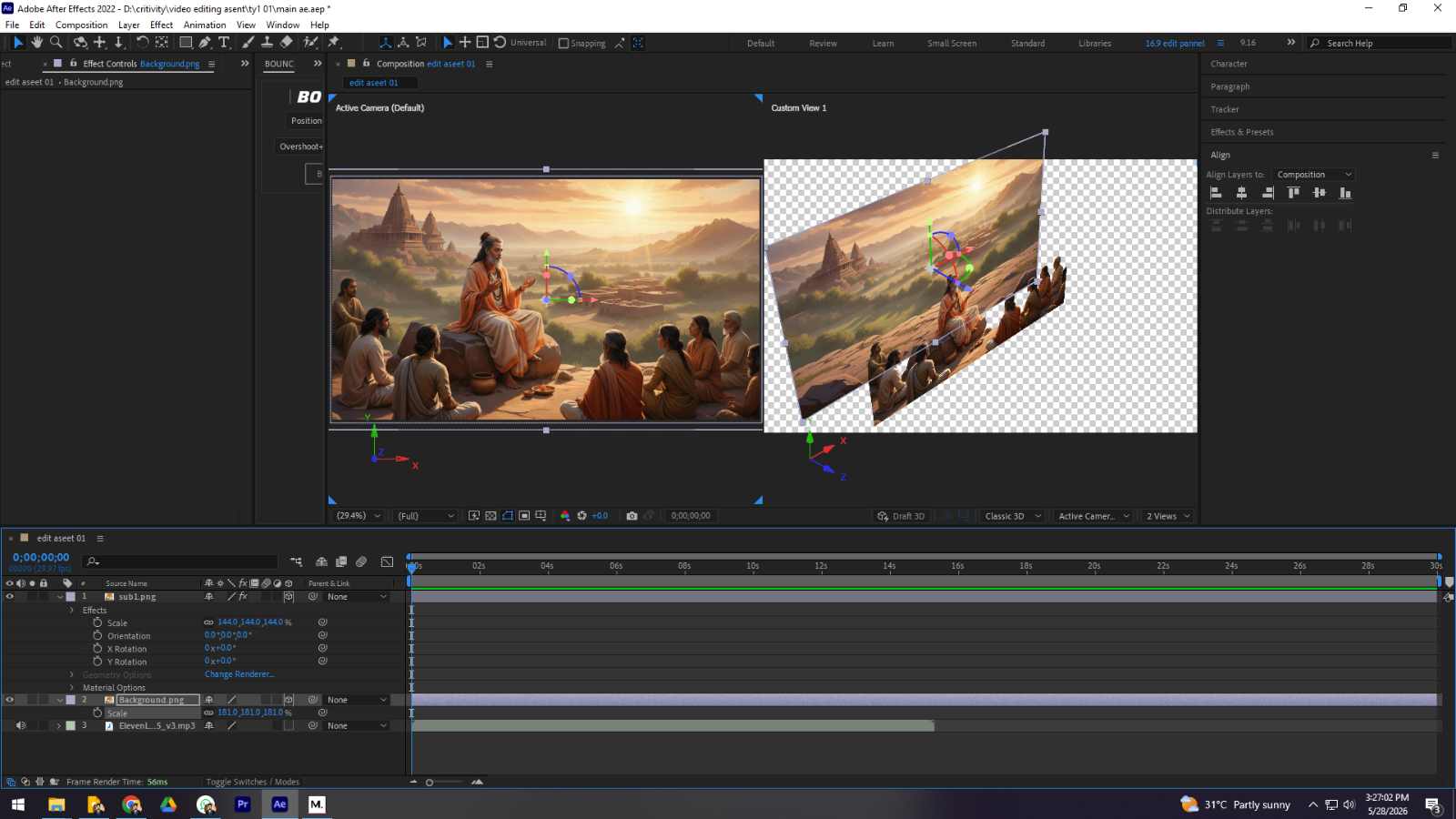Switch to the Small Screen workspace
The width and height of the screenshot is (1456, 819).
pyautogui.click(x=952, y=43)
